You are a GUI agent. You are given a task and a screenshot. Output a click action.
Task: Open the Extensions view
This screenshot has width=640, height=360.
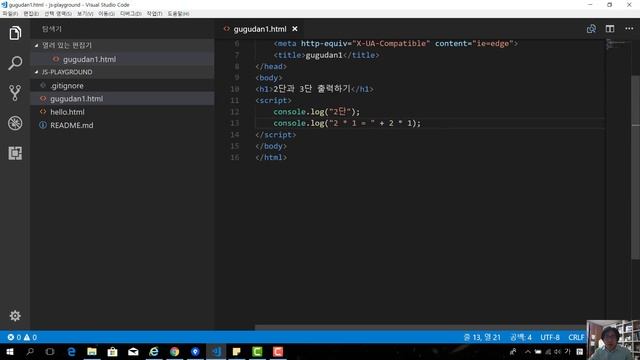pyautogui.click(x=15, y=153)
